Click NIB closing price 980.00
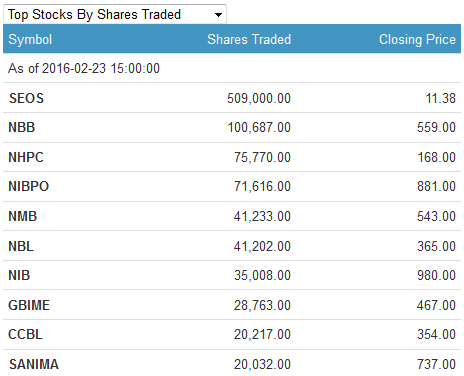Viewport: 464px width, 376px height. pyautogui.click(x=436, y=275)
